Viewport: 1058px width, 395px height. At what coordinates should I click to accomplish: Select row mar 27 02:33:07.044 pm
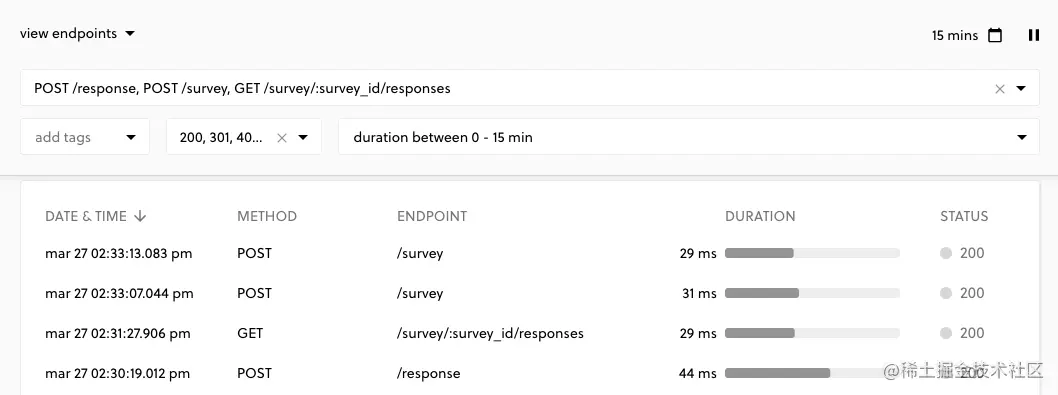(x=530, y=293)
